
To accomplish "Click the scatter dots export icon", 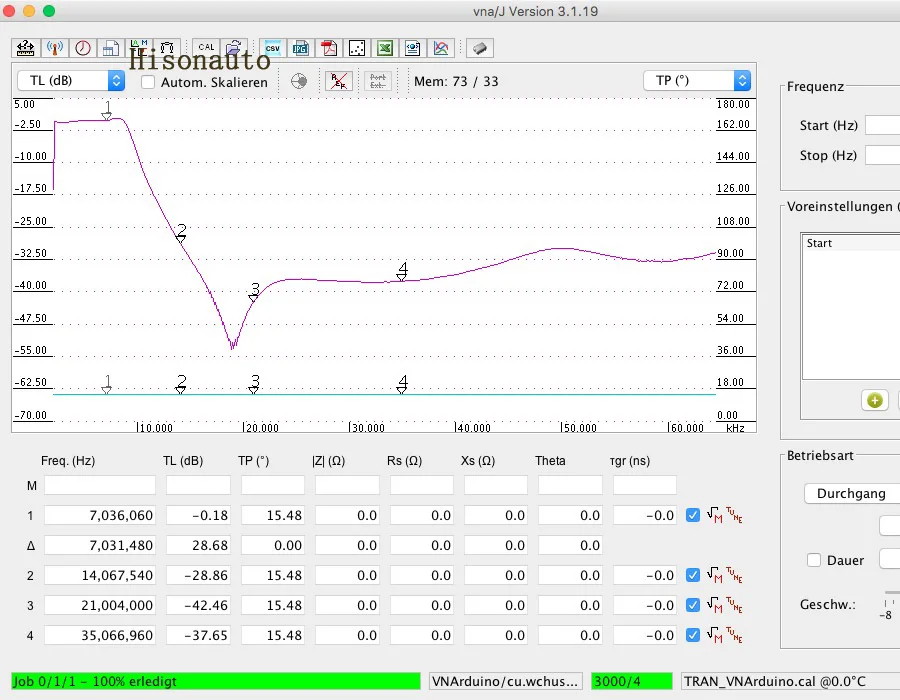I will pyautogui.click(x=357, y=48).
